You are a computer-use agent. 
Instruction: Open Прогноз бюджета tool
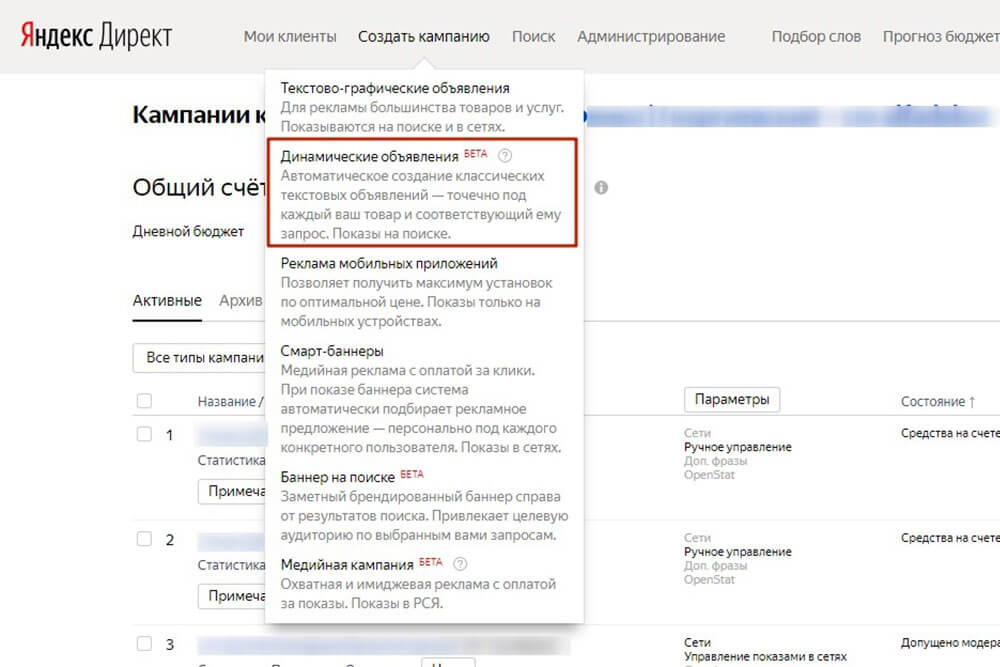point(941,36)
